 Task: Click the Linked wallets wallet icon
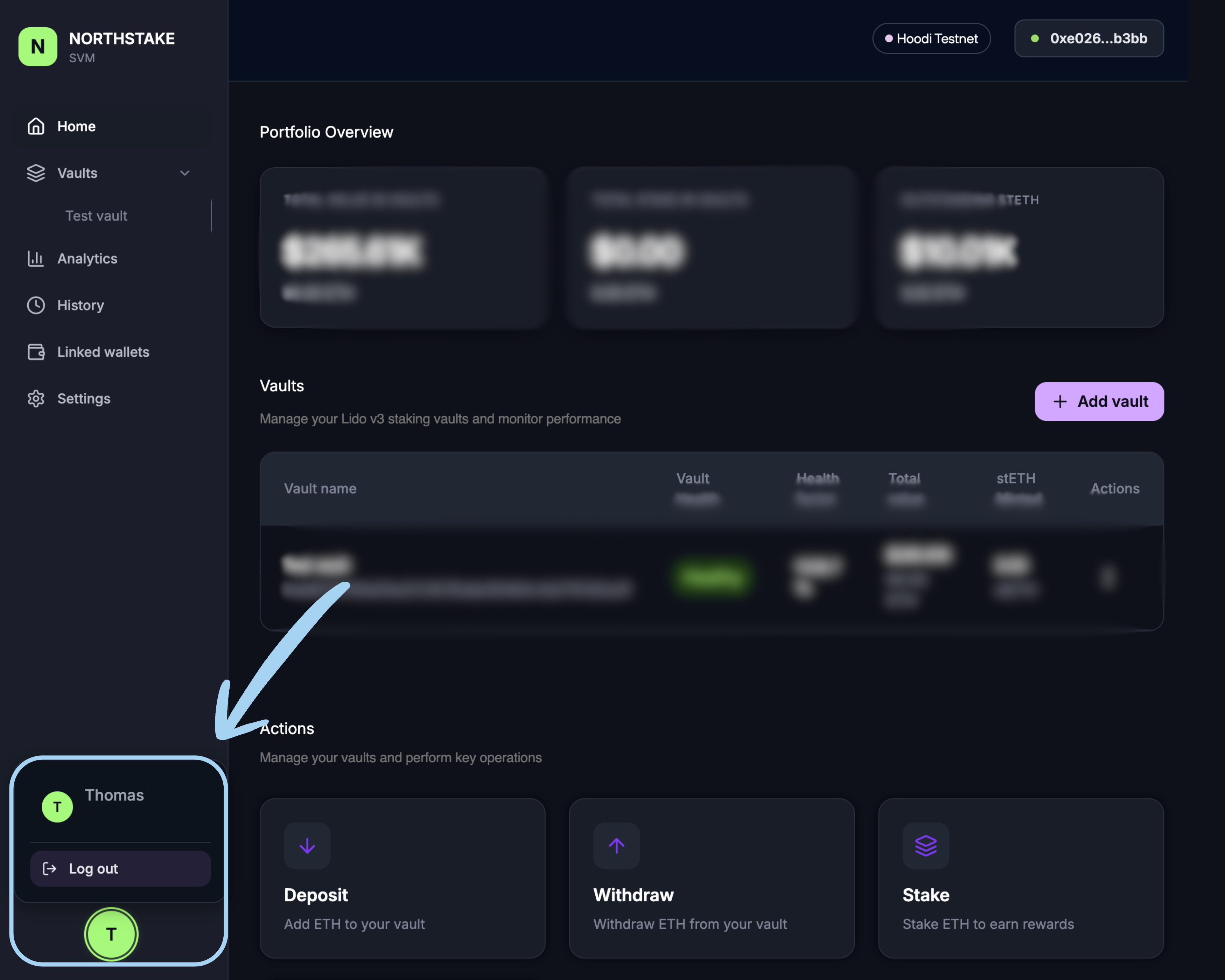tap(36, 352)
